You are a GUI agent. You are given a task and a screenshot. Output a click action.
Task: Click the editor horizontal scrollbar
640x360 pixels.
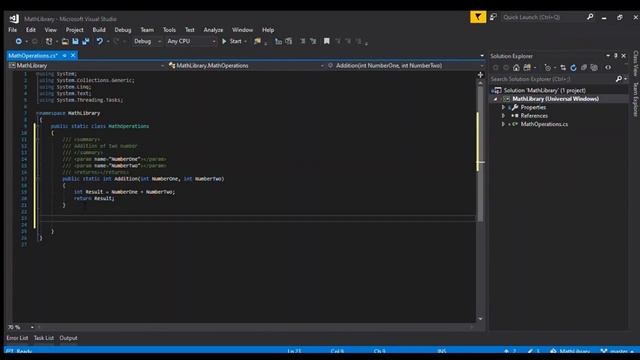point(255,327)
